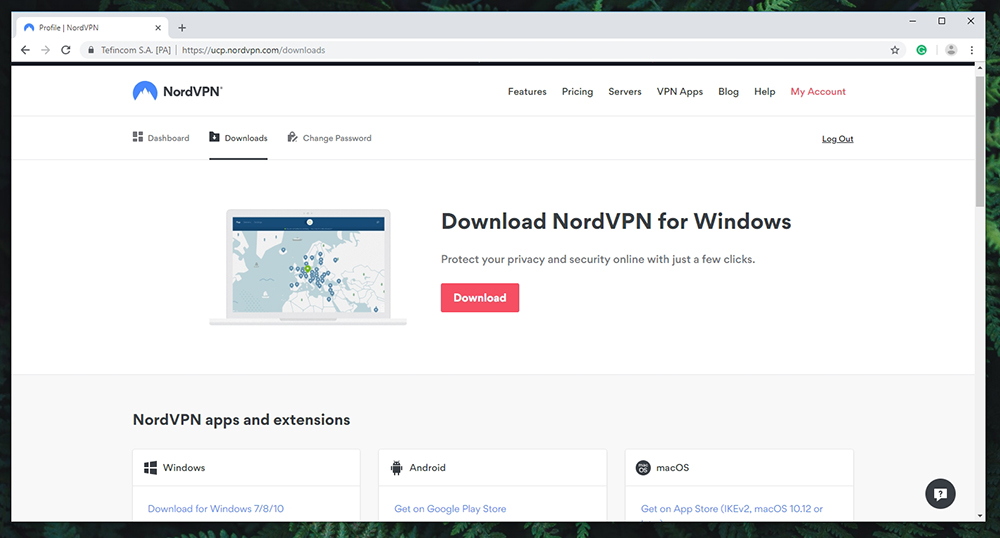Click the macOS badge icon

tap(643, 468)
